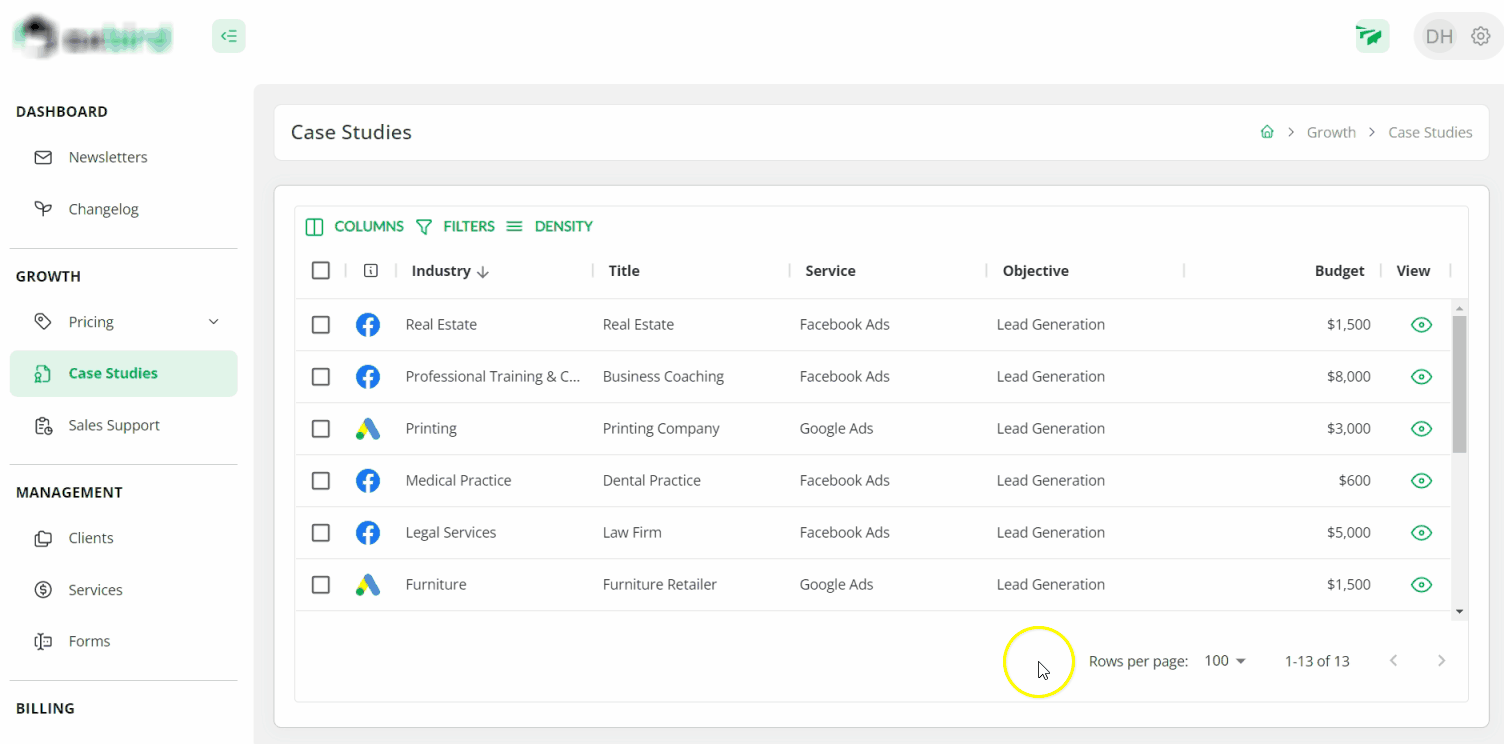1504x744 pixels.
Task: Click the "1-13 of 13" pagination text
Action: 1317,661
